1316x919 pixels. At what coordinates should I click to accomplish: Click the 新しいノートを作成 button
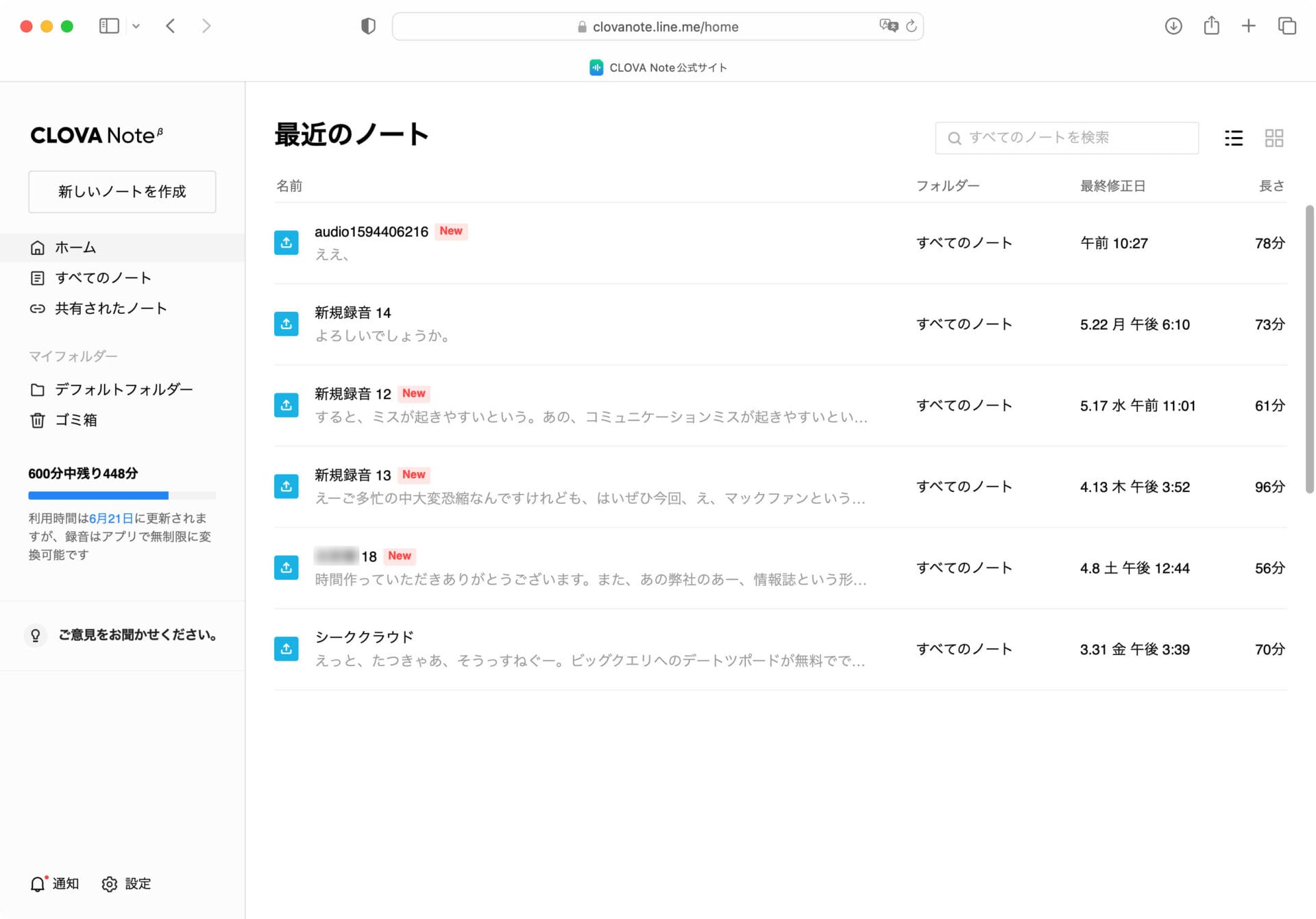coord(122,192)
